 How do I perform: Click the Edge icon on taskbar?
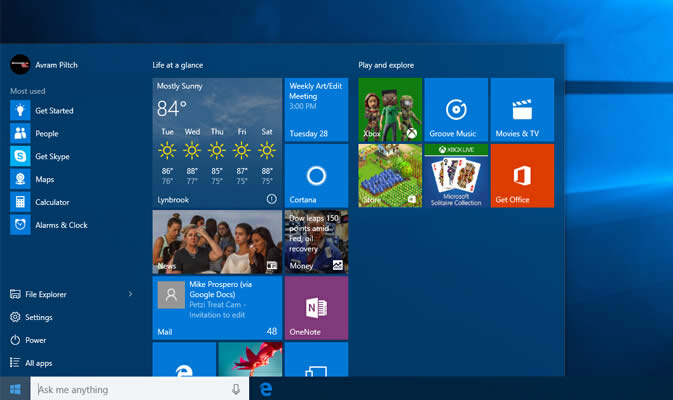(x=267, y=389)
